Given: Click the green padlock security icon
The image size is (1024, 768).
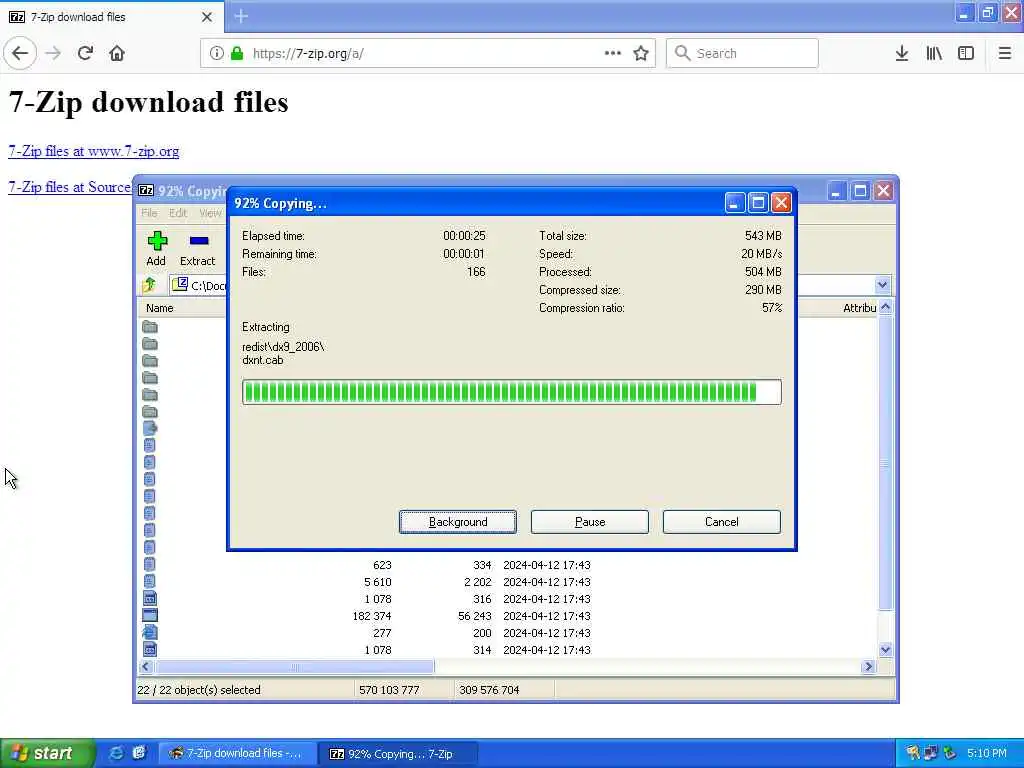Looking at the screenshot, I should click(x=237, y=53).
